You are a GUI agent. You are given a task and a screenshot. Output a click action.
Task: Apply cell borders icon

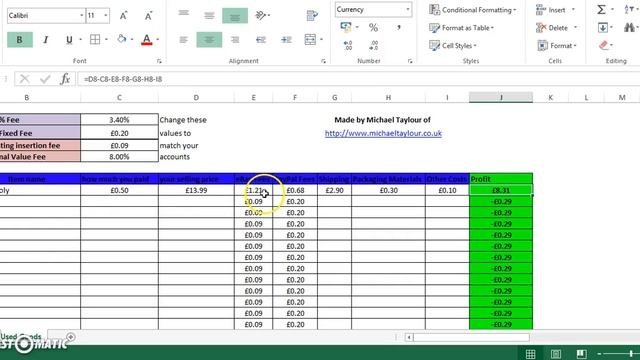coord(95,39)
